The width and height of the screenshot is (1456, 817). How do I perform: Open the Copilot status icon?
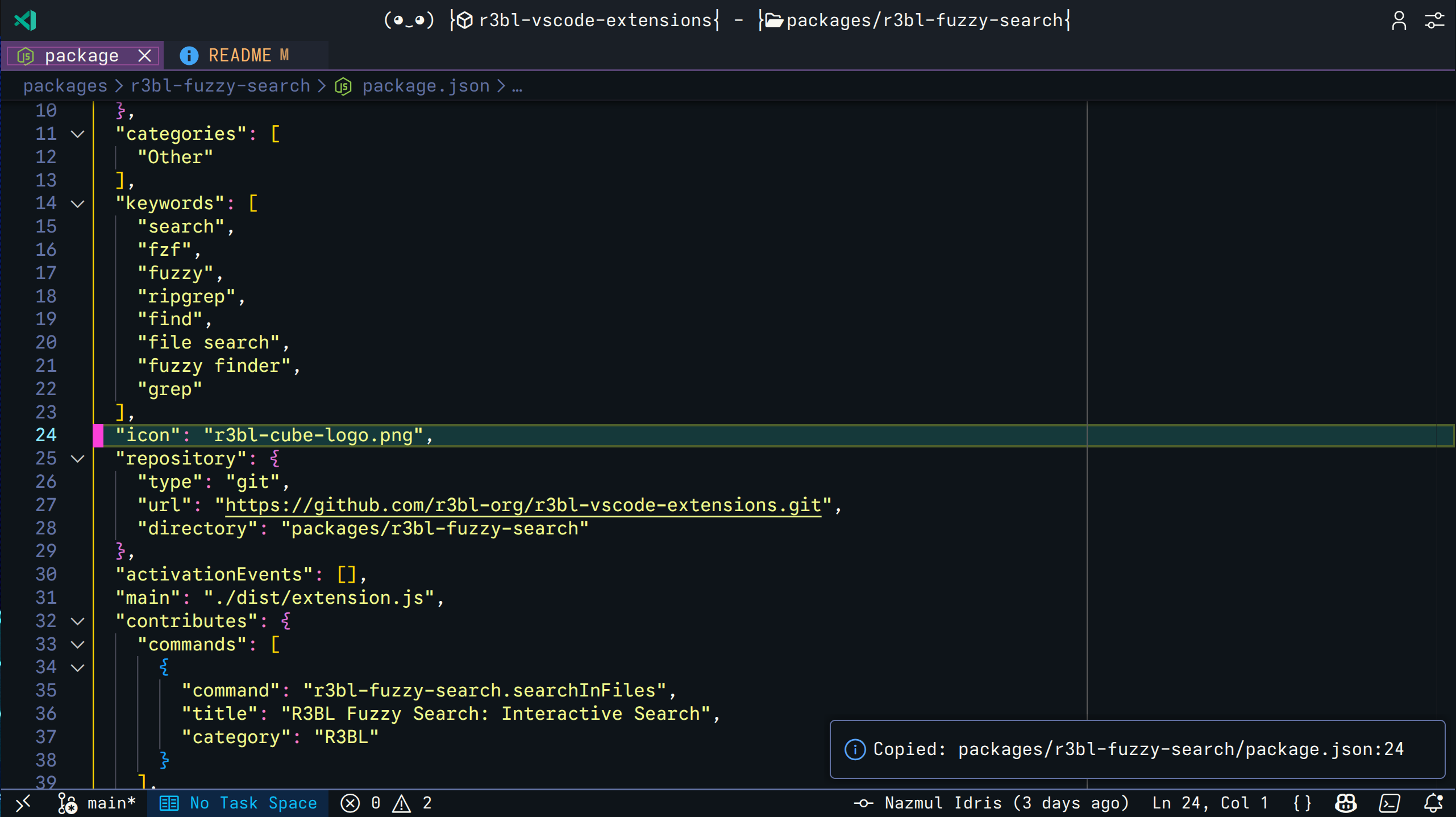tap(1345, 803)
